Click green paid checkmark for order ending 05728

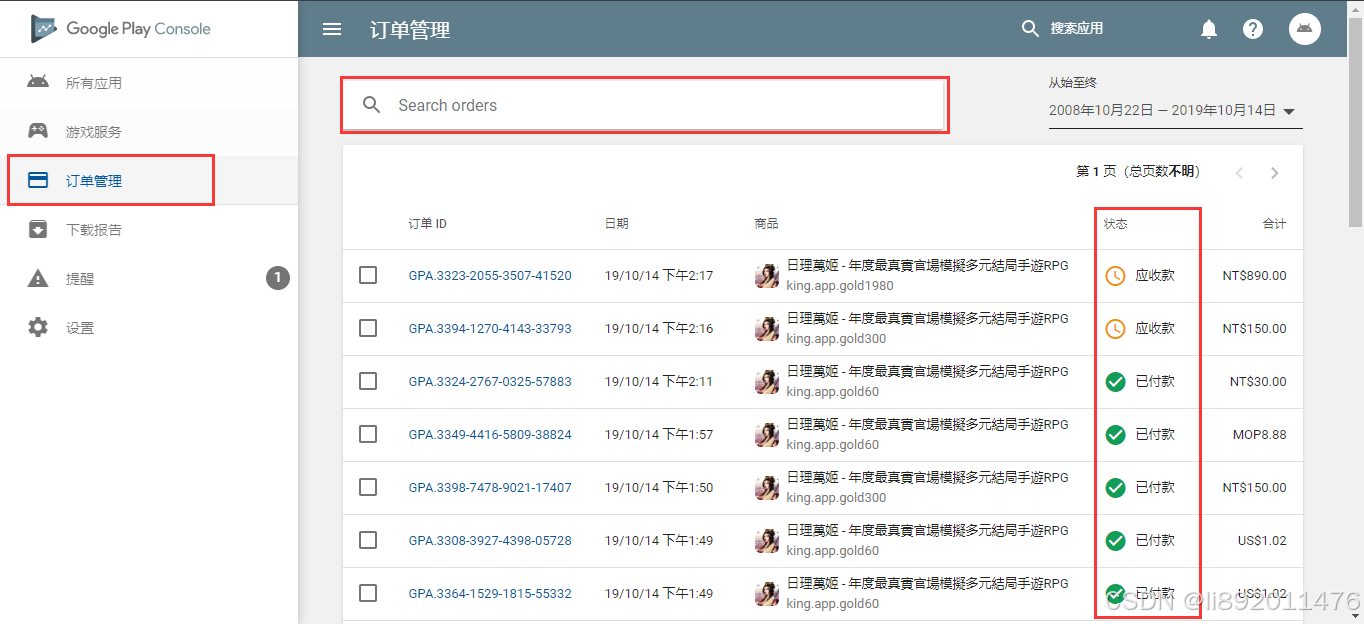point(1116,540)
